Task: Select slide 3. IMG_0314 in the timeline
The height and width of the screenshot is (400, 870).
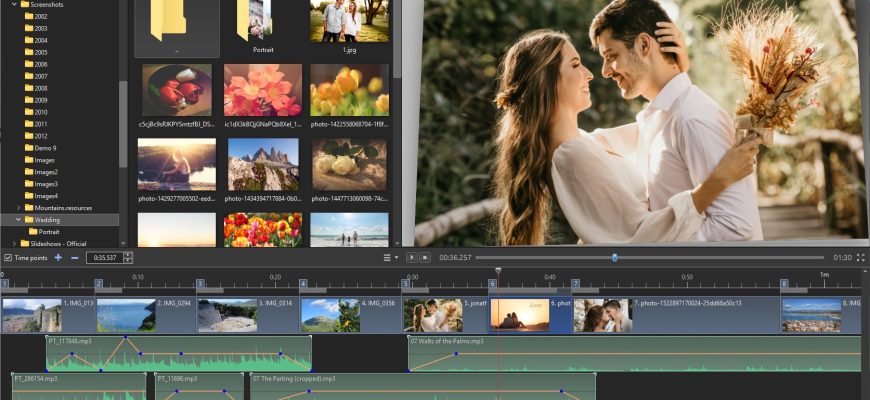Action: [248, 315]
